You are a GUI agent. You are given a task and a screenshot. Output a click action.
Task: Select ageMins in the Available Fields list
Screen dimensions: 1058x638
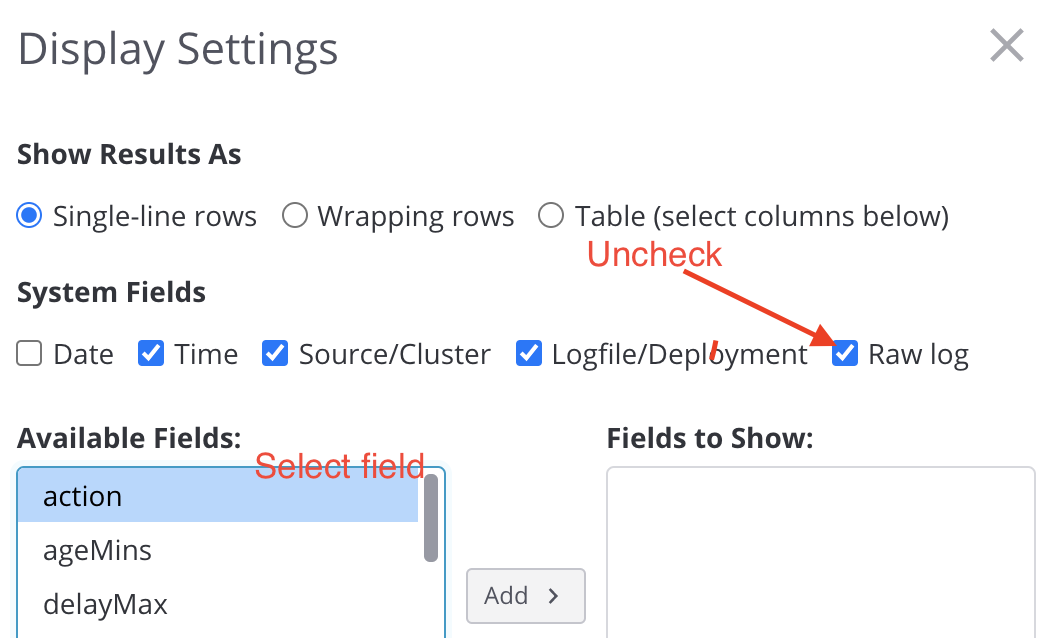[x=218, y=550]
